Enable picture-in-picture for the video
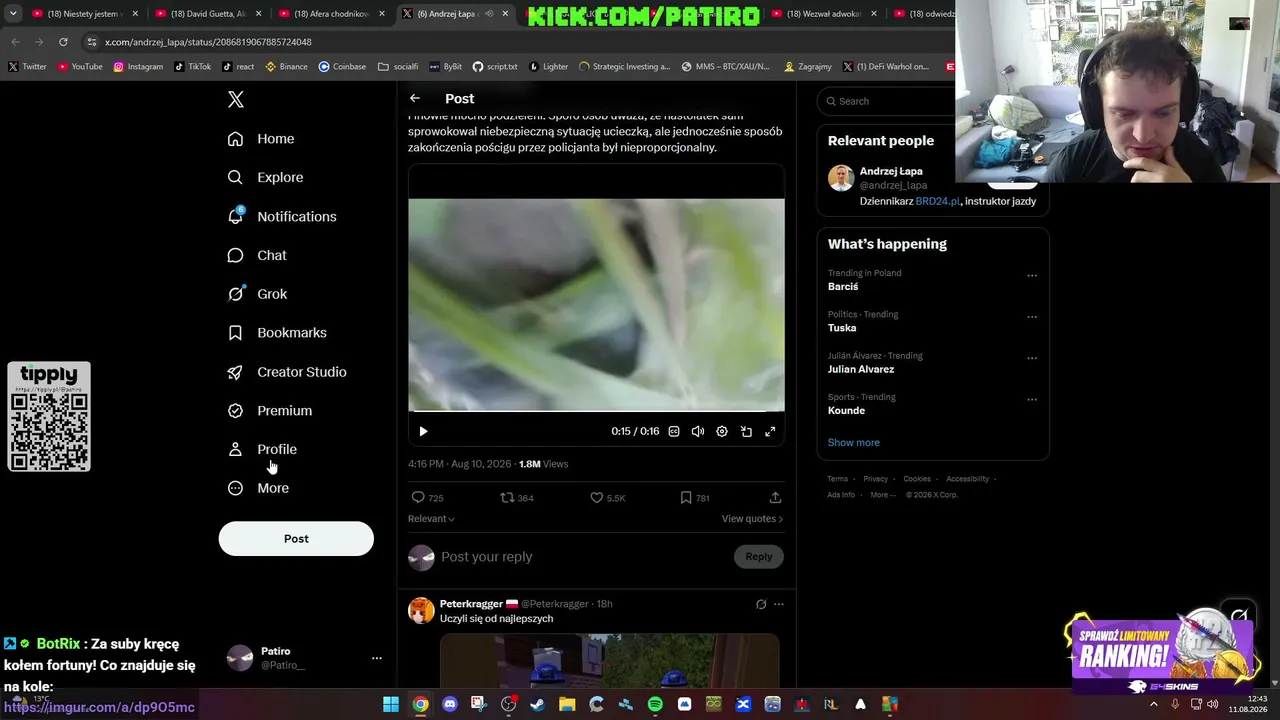 pos(746,432)
